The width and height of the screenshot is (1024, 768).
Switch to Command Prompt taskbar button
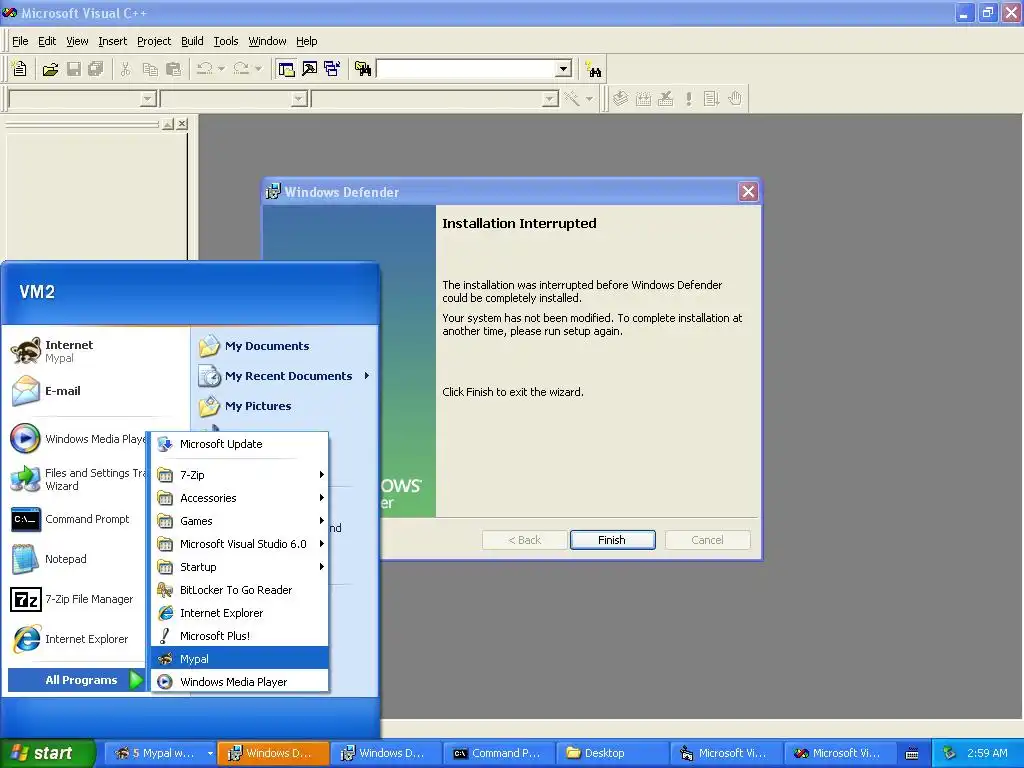pos(499,753)
